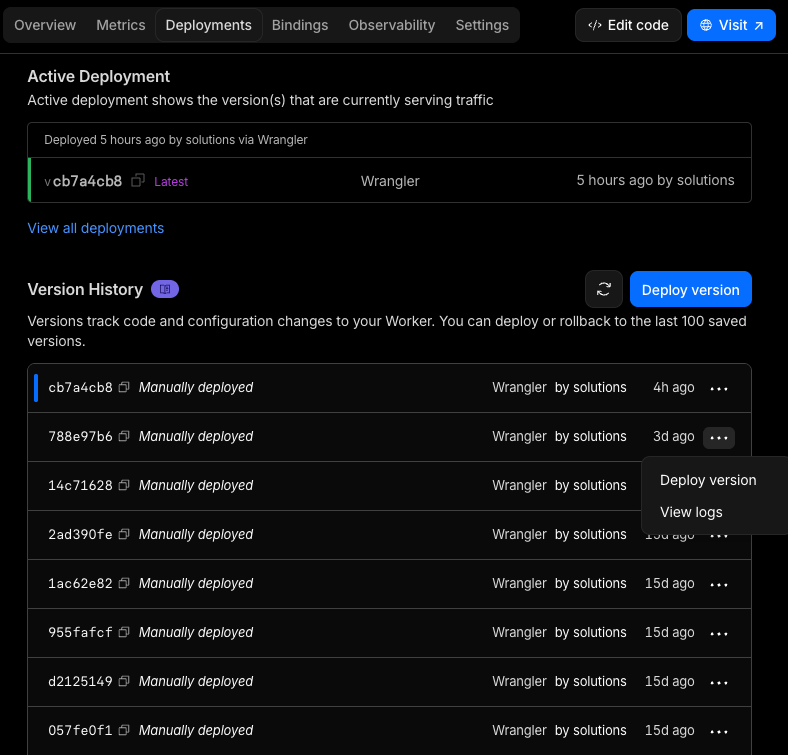Screen dimensions: 788x755
Task: Click version hash 14c71628
Action: pos(80,485)
